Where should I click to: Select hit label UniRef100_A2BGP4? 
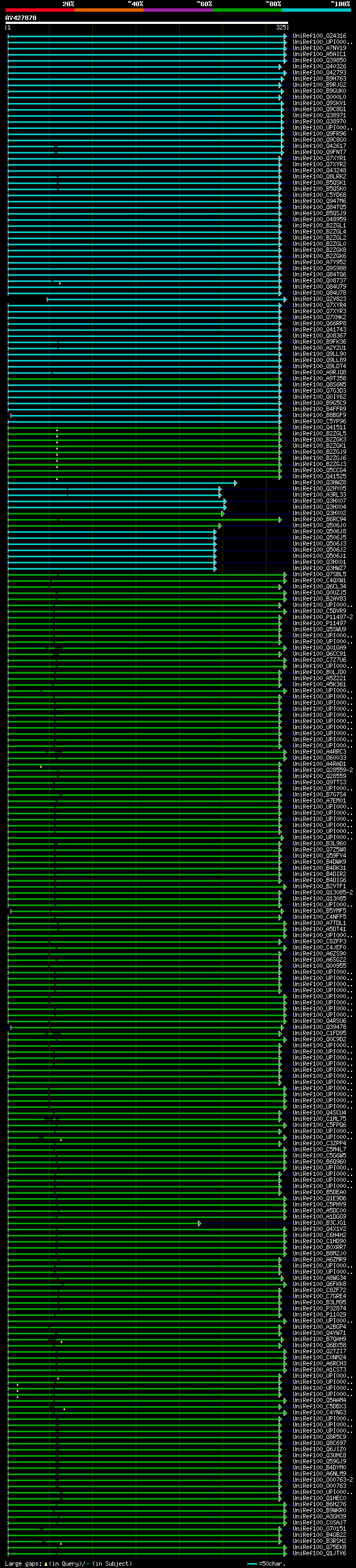pyautogui.click(x=319, y=1327)
